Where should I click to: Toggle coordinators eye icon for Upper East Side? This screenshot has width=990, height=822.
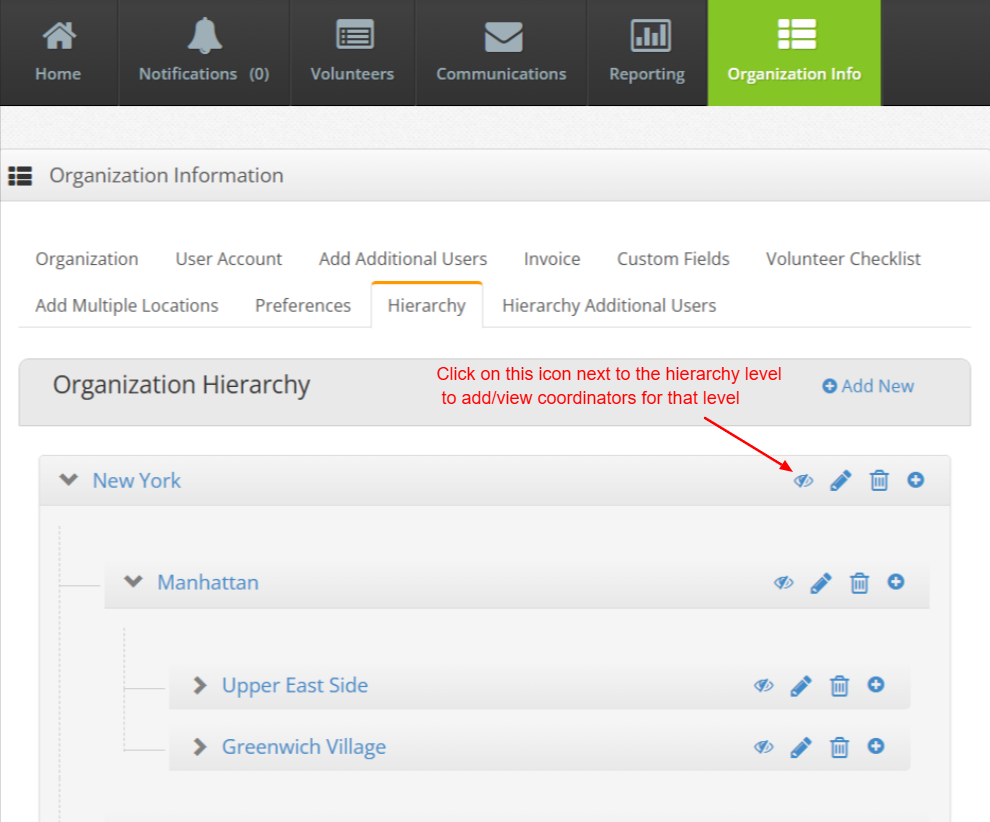(764, 686)
